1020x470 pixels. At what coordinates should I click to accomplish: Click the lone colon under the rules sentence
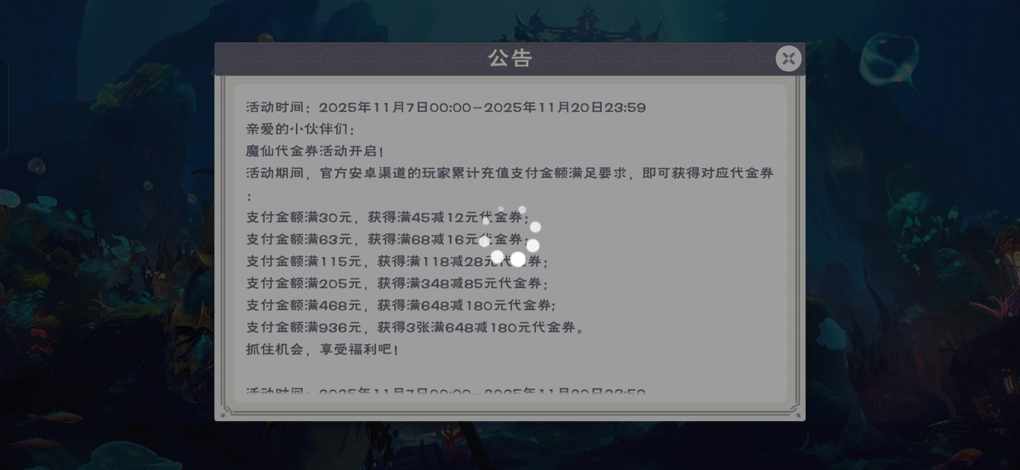coord(248,196)
